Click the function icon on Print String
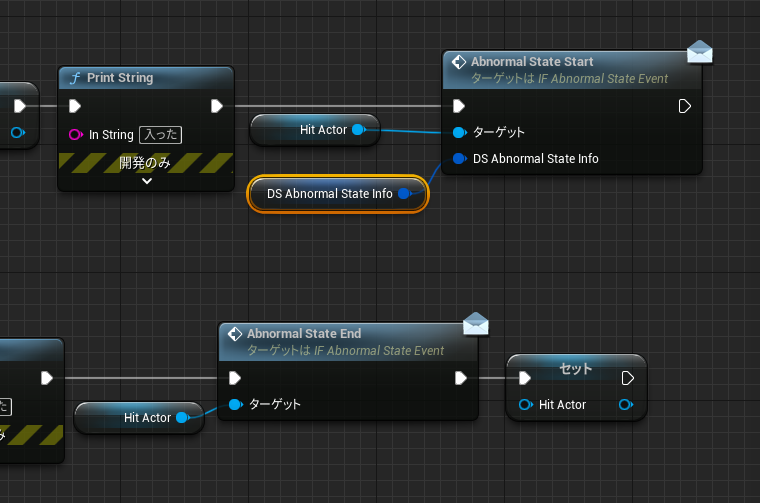The image size is (760, 503). (75, 78)
